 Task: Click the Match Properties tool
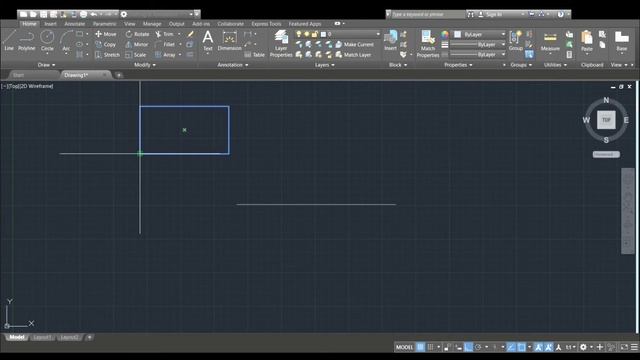[428, 43]
